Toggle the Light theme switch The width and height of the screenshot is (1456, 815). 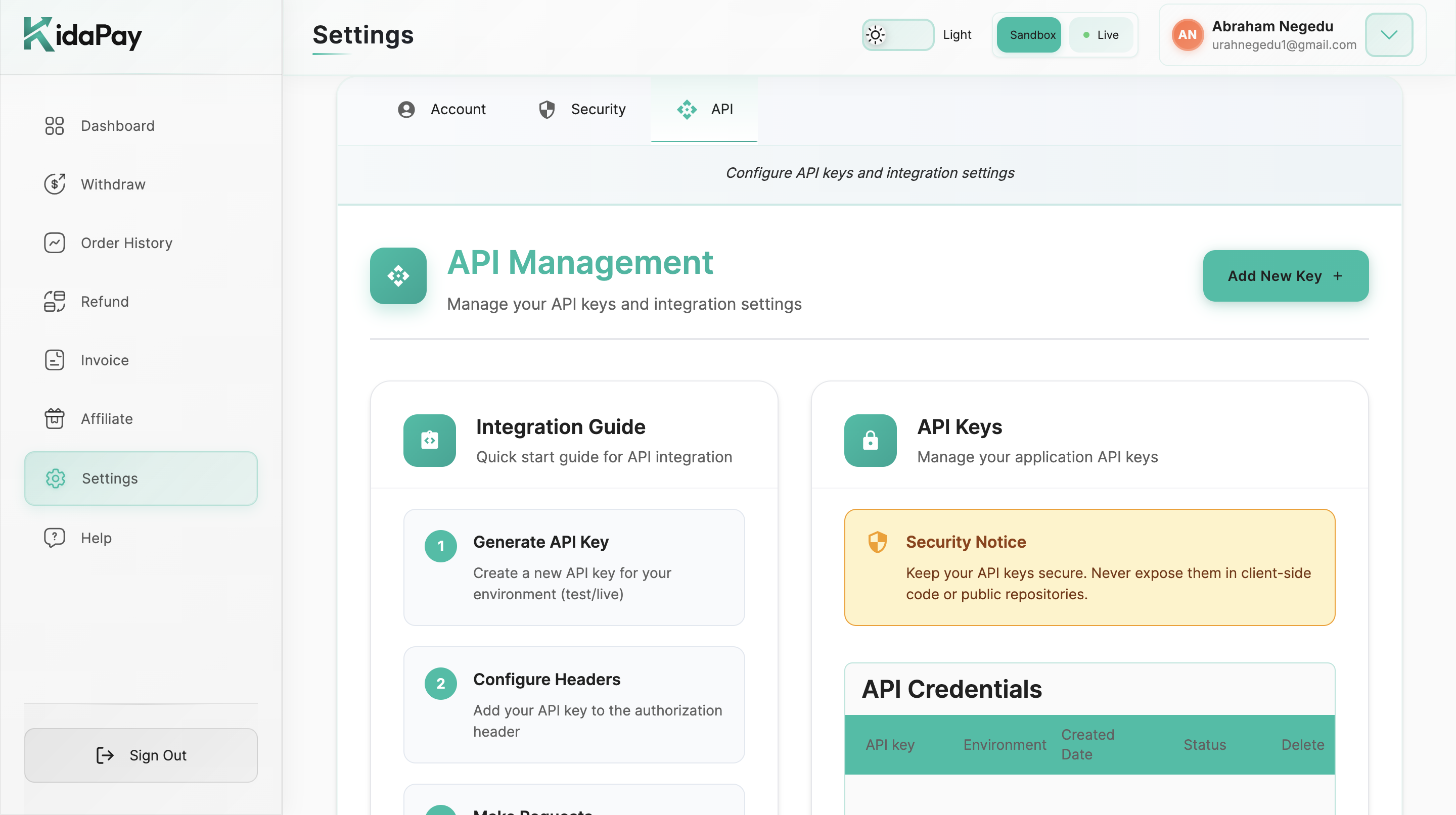point(898,35)
